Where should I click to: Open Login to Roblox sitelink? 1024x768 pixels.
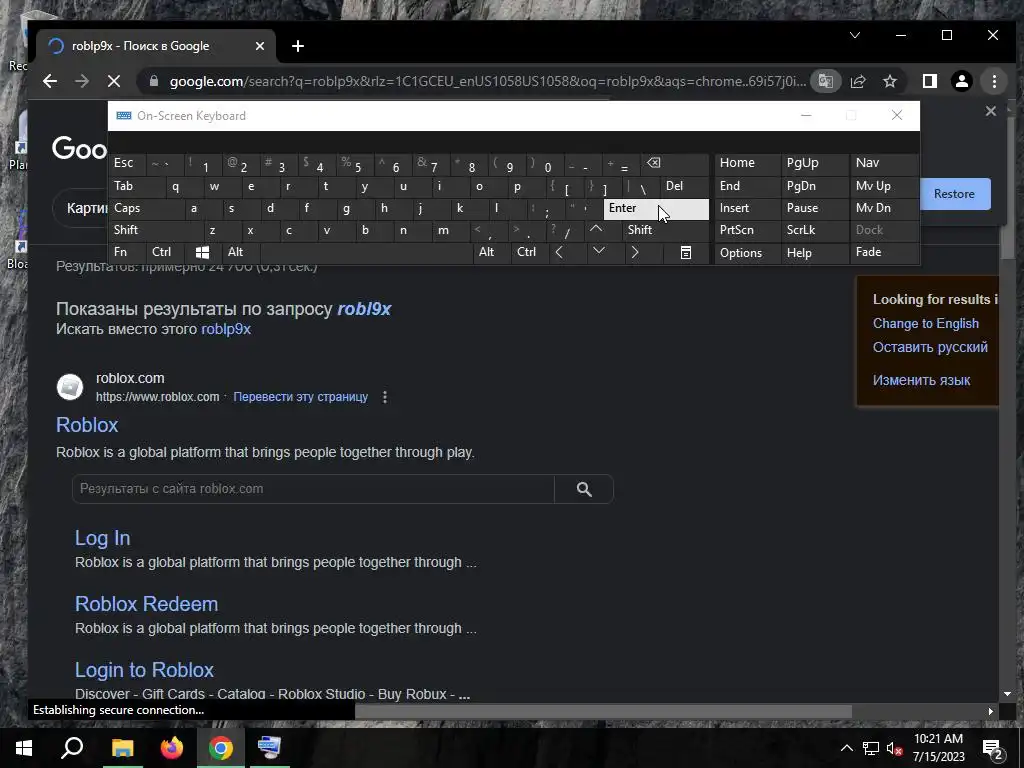click(x=144, y=670)
